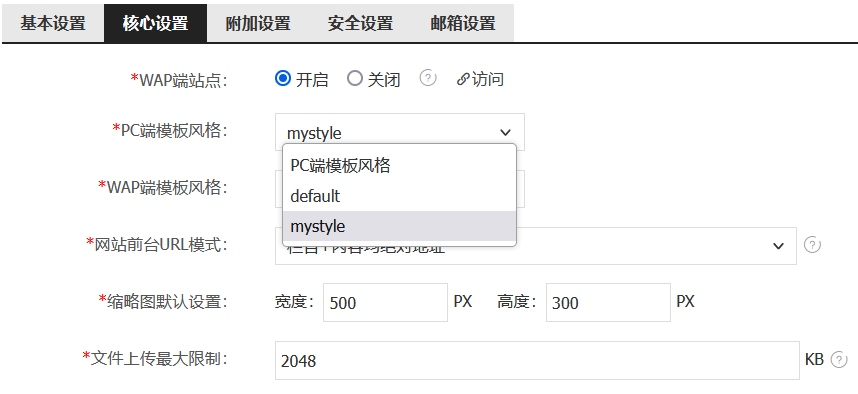The width and height of the screenshot is (858, 394).
Task: Click the WAP端模板风格 label
Action: [x=162, y=187]
